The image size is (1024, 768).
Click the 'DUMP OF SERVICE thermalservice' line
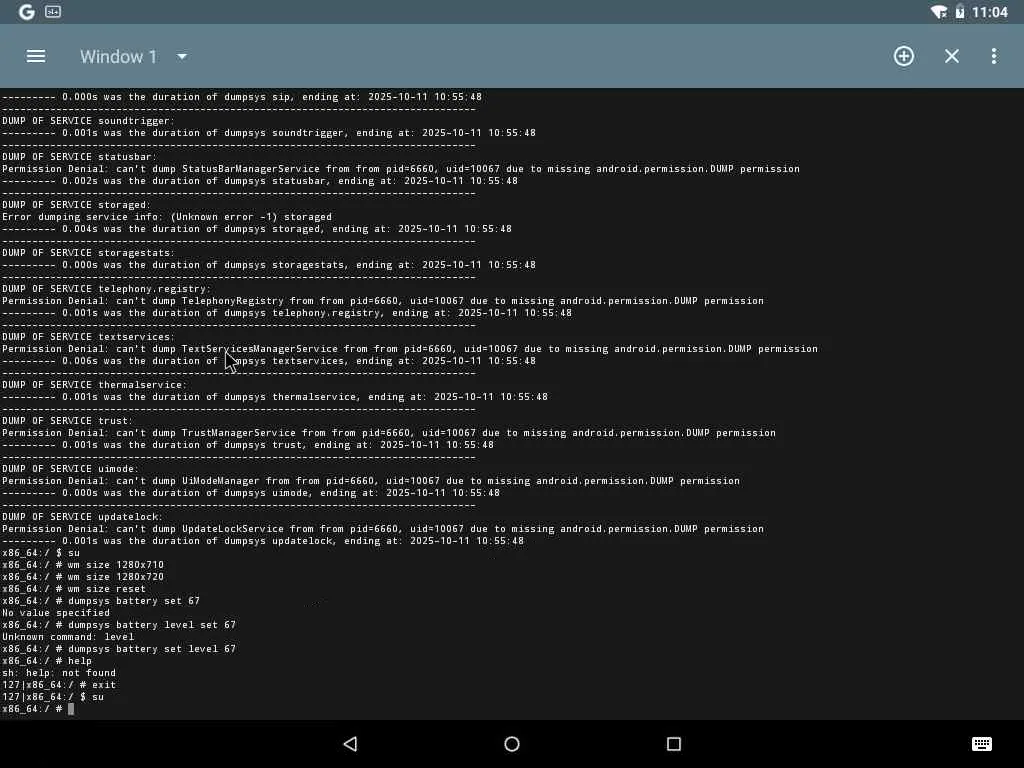(x=94, y=385)
